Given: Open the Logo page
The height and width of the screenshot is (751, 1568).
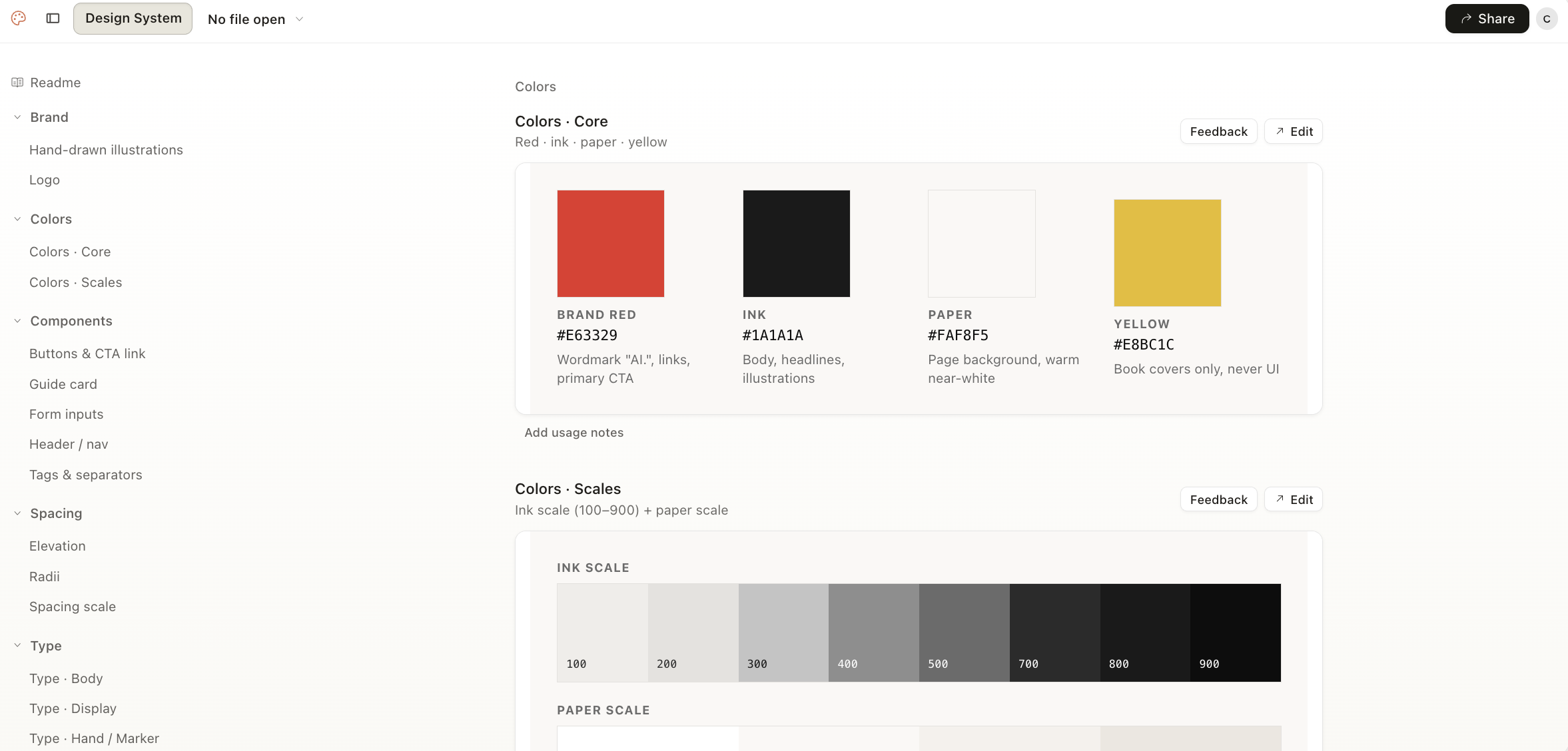Looking at the screenshot, I should [x=45, y=180].
